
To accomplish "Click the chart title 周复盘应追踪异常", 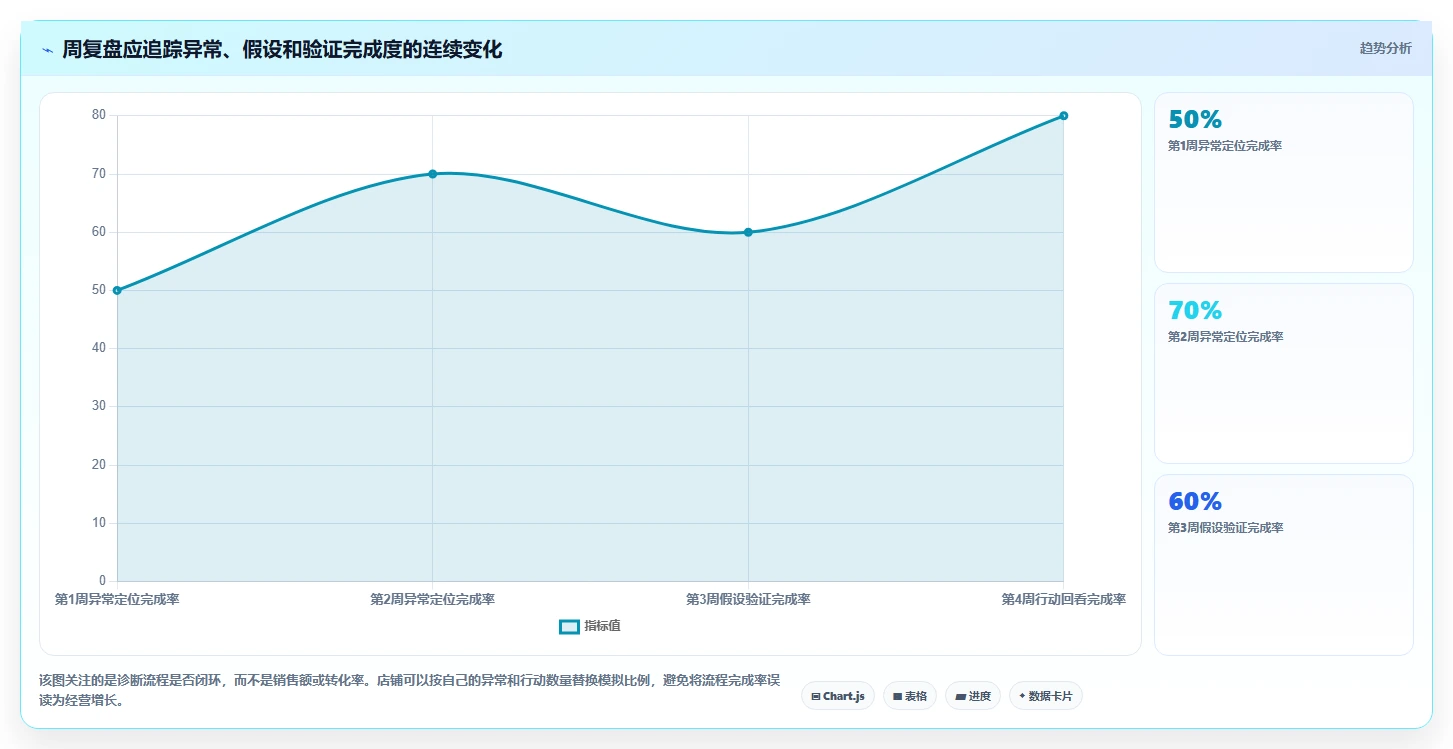I will pos(282,50).
